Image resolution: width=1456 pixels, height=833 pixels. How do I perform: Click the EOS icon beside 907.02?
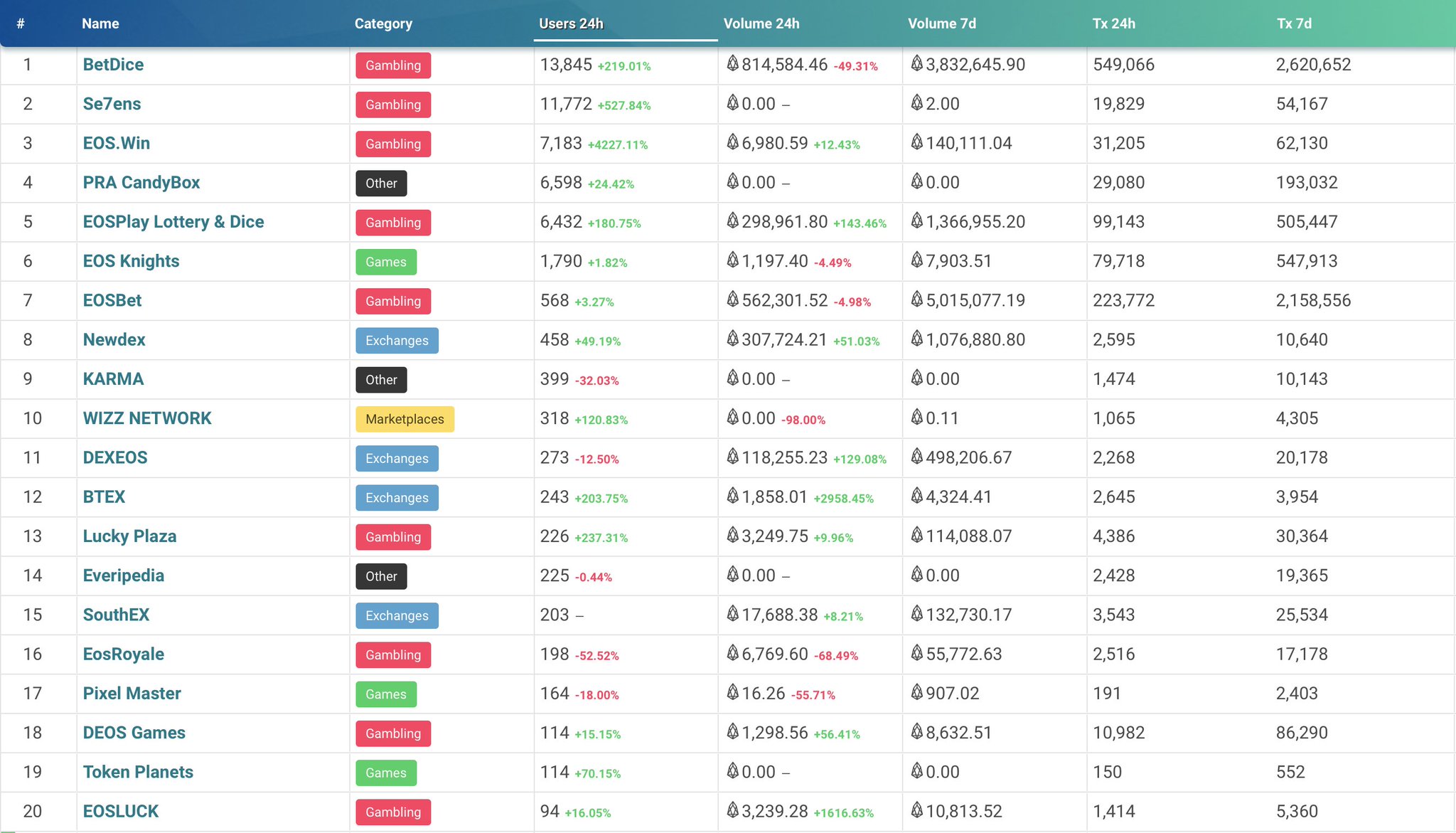point(917,692)
